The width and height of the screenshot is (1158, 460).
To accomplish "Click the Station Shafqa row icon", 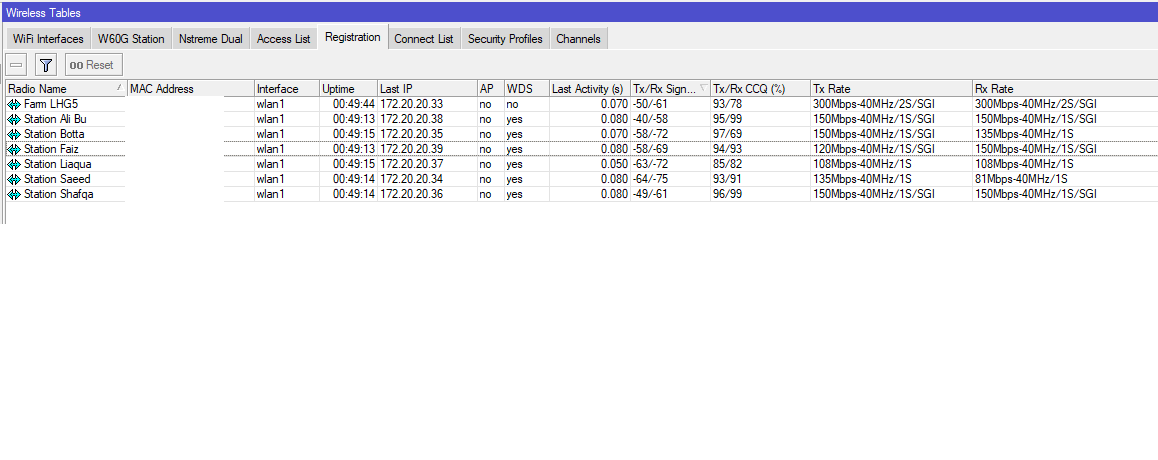I will [14, 194].
